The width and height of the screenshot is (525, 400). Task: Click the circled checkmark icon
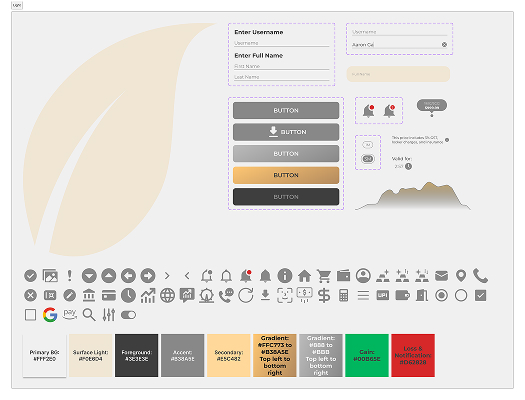tap(30, 276)
